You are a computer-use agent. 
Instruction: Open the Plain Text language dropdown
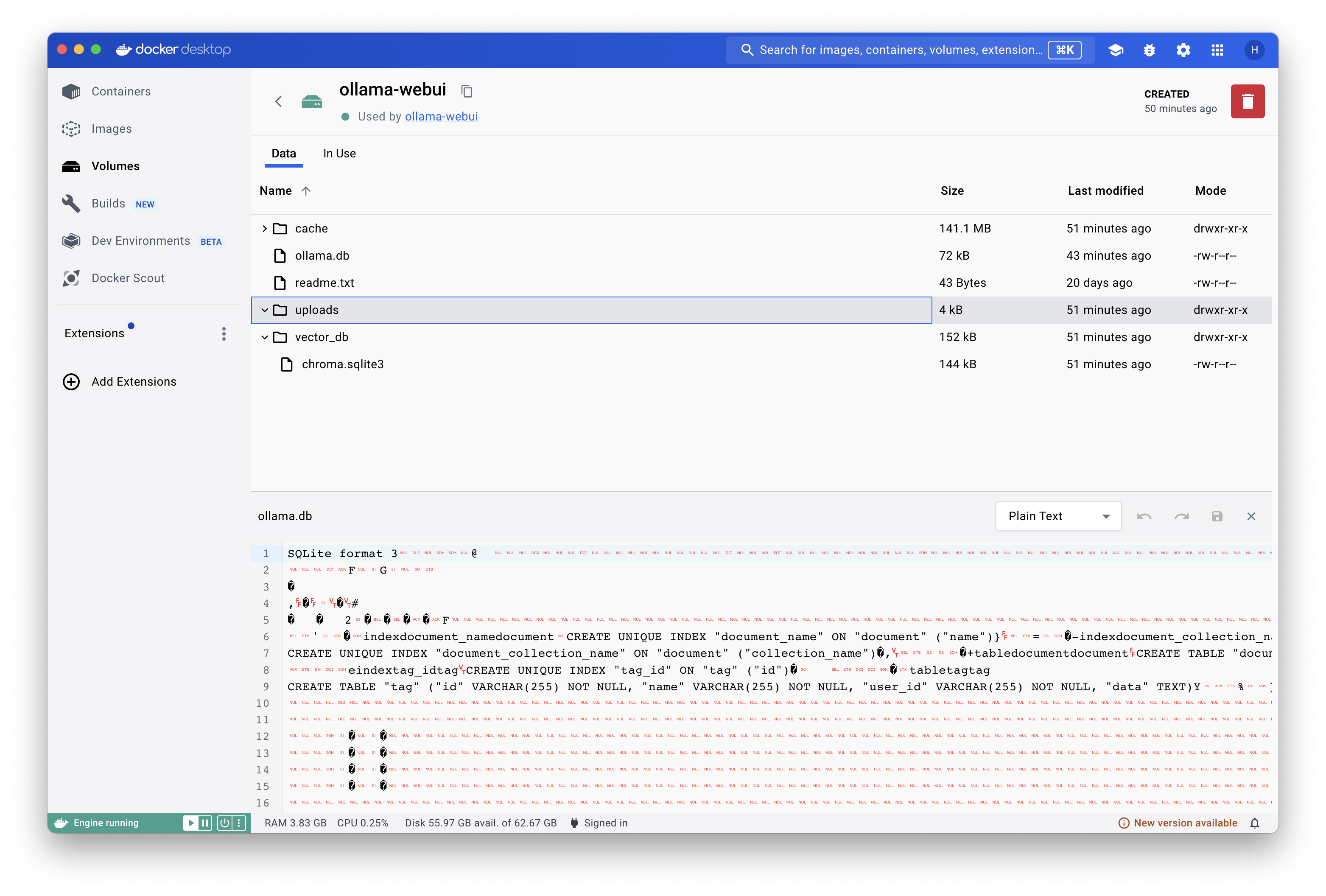coord(1058,516)
